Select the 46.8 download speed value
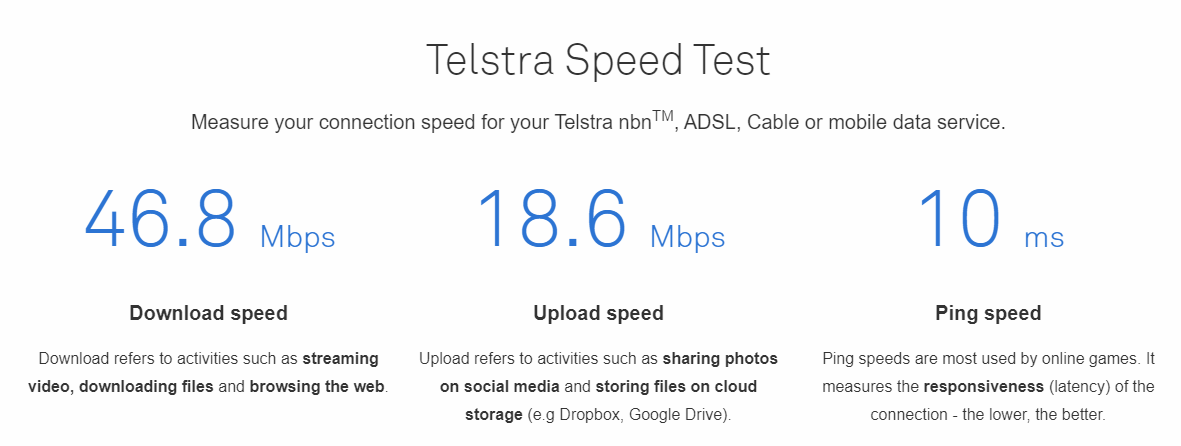 point(160,218)
